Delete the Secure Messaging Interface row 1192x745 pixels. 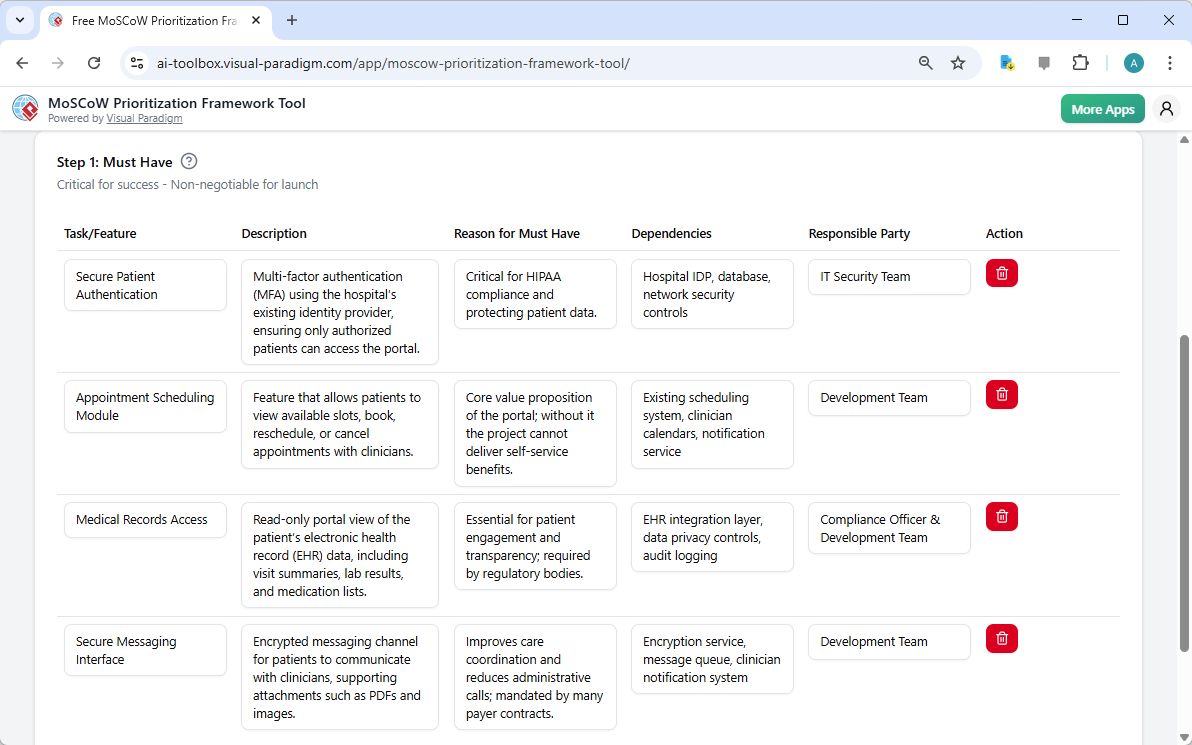click(1001, 638)
